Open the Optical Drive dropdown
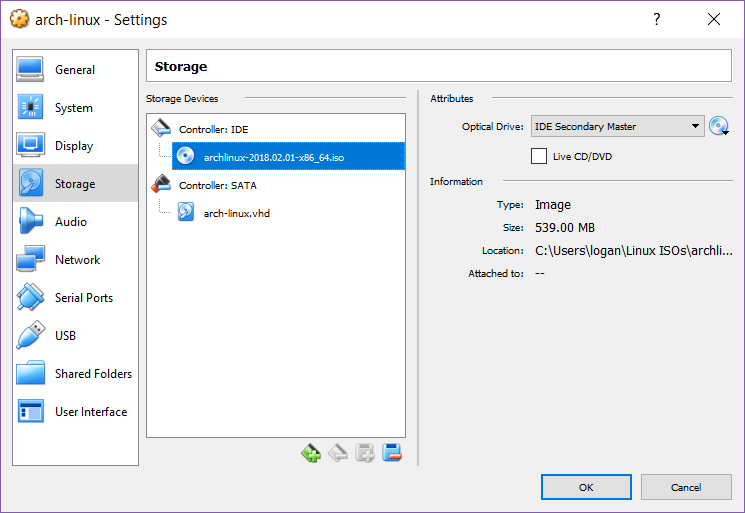Image resolution: width=745 pixels, height=513 pixels. pyautogui.click(x=617, y=126)
